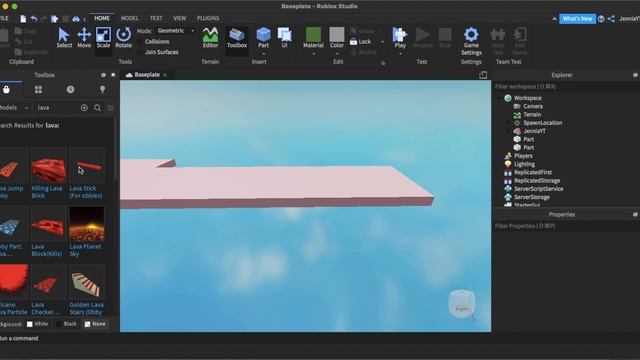Open the Toolbox Inventory grid tab
This screenshot has width=640, height=360.
[x=38, y=89]
